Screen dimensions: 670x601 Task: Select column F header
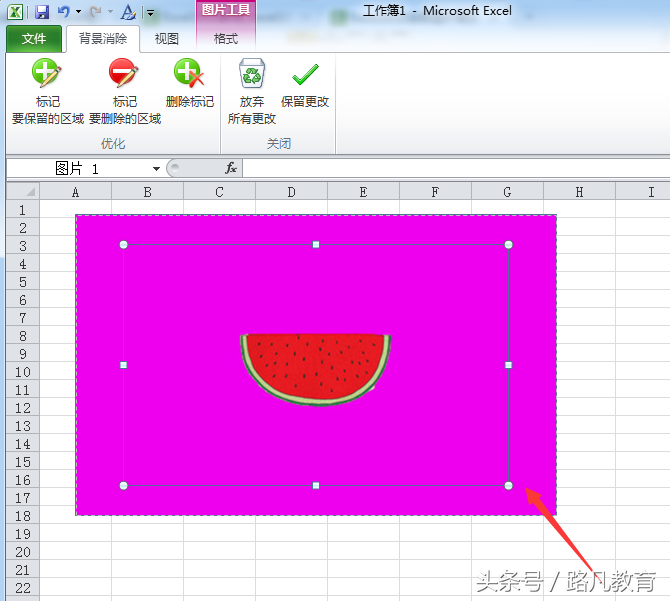(435, 192)
